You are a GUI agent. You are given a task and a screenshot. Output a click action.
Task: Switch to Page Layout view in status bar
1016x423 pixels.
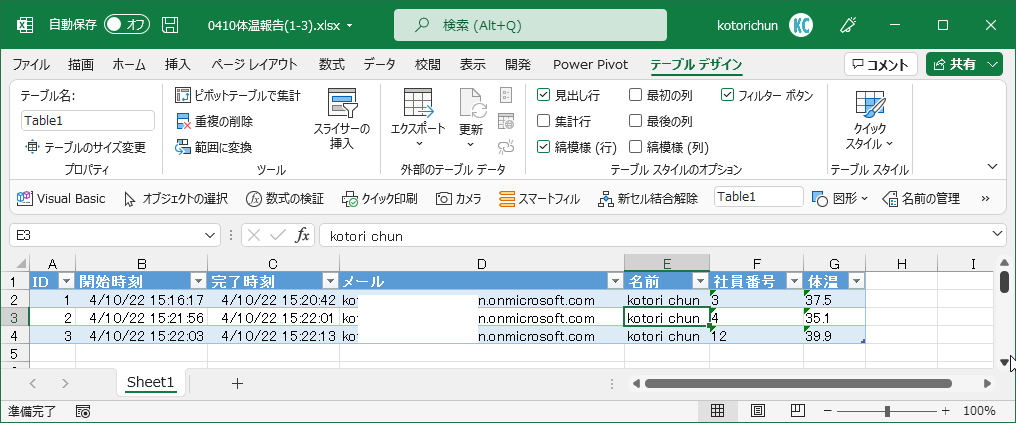pos(757,411)
